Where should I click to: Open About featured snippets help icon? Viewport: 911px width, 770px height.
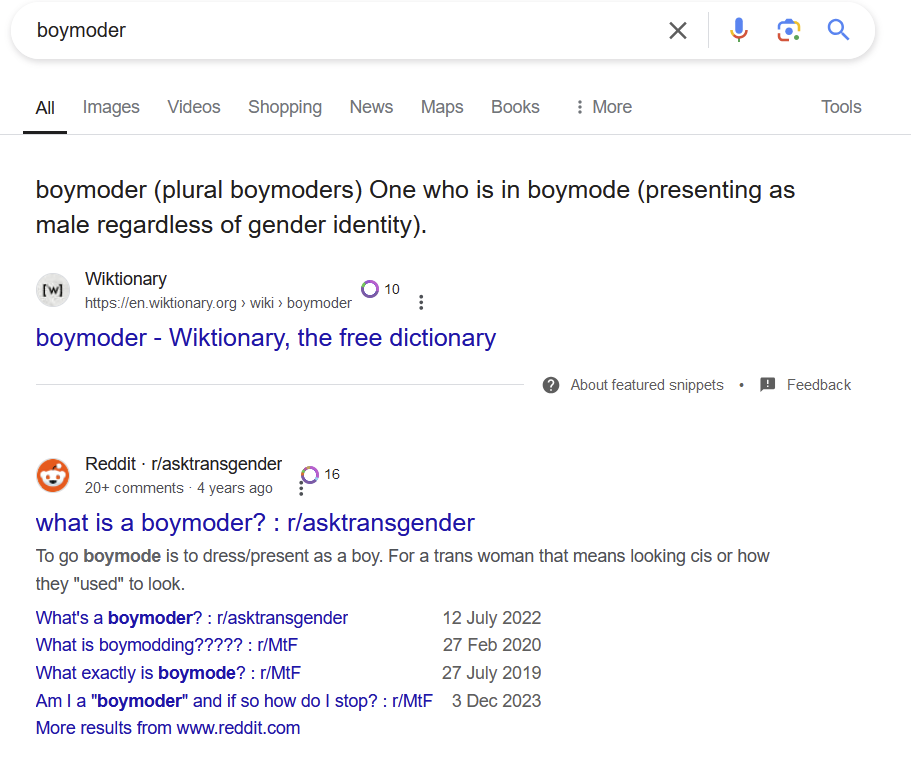coord(551,385)
